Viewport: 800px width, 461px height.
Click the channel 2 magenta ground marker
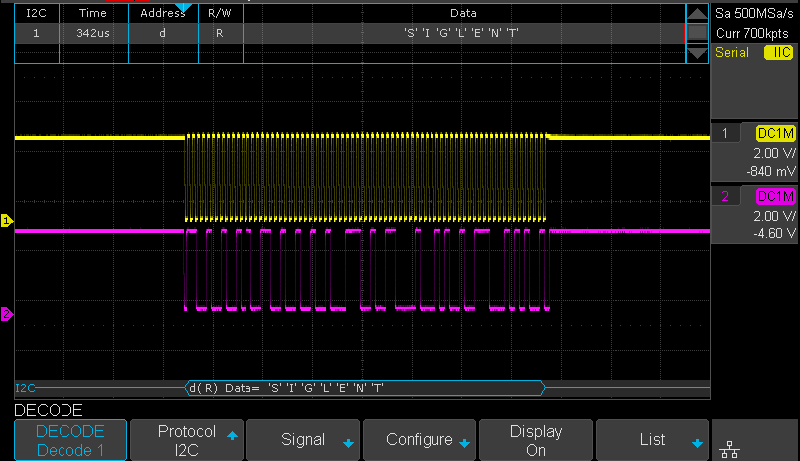point(6,315)
